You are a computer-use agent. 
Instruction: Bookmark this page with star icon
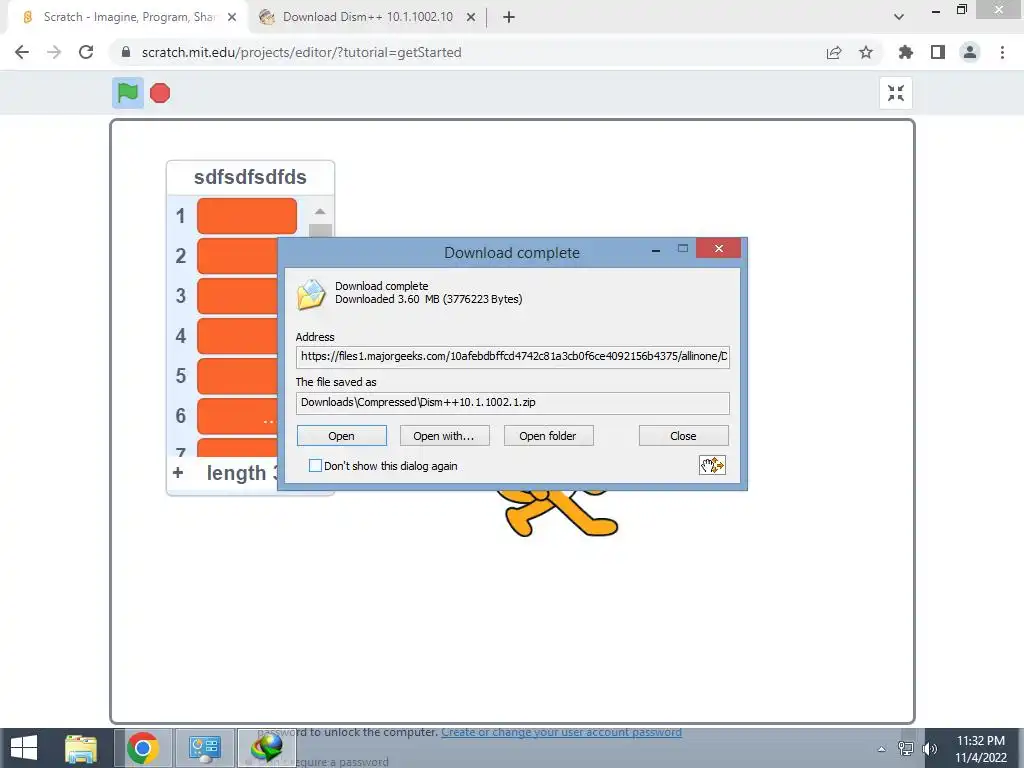point(866,52)
